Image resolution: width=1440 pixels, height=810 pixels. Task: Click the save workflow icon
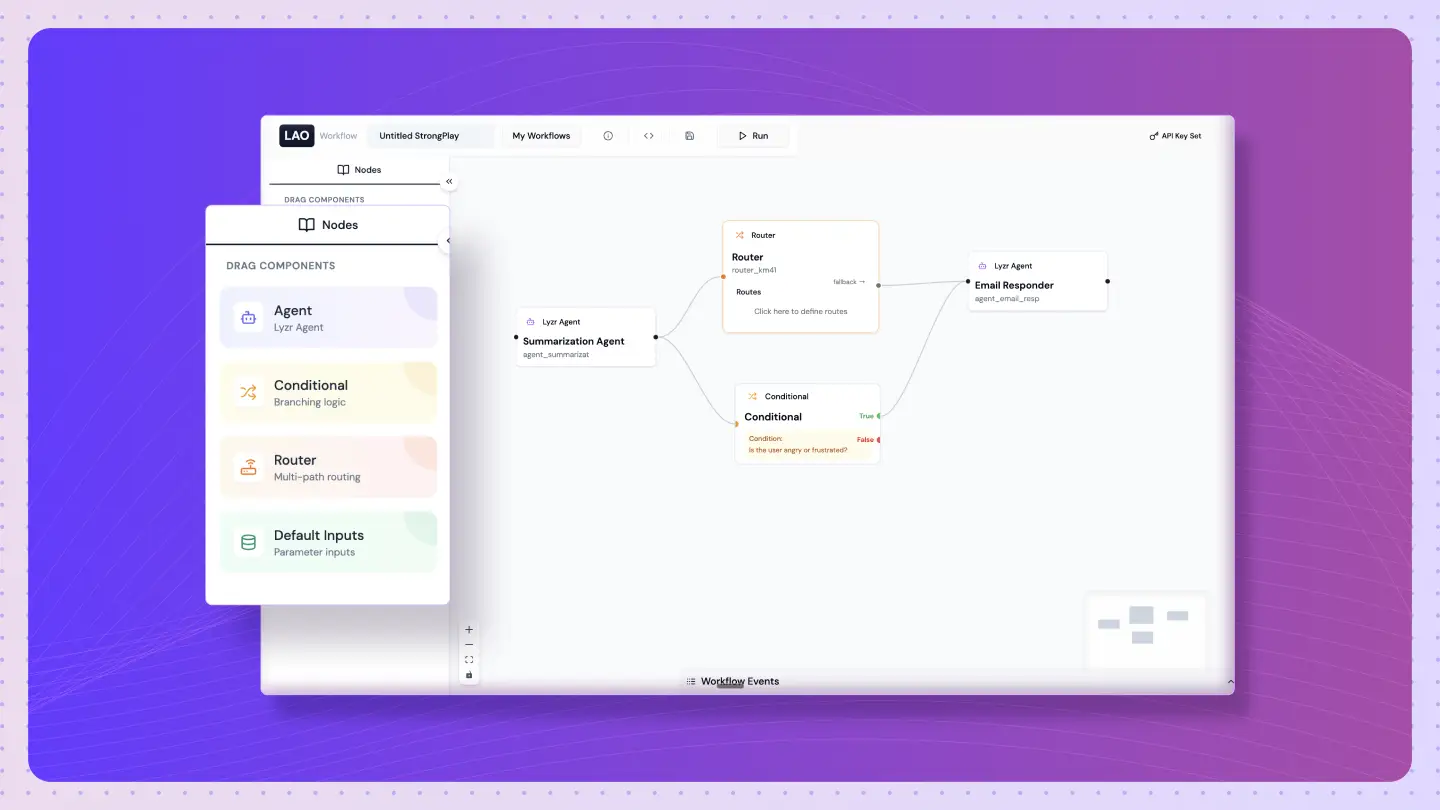(x=689, y=136)
